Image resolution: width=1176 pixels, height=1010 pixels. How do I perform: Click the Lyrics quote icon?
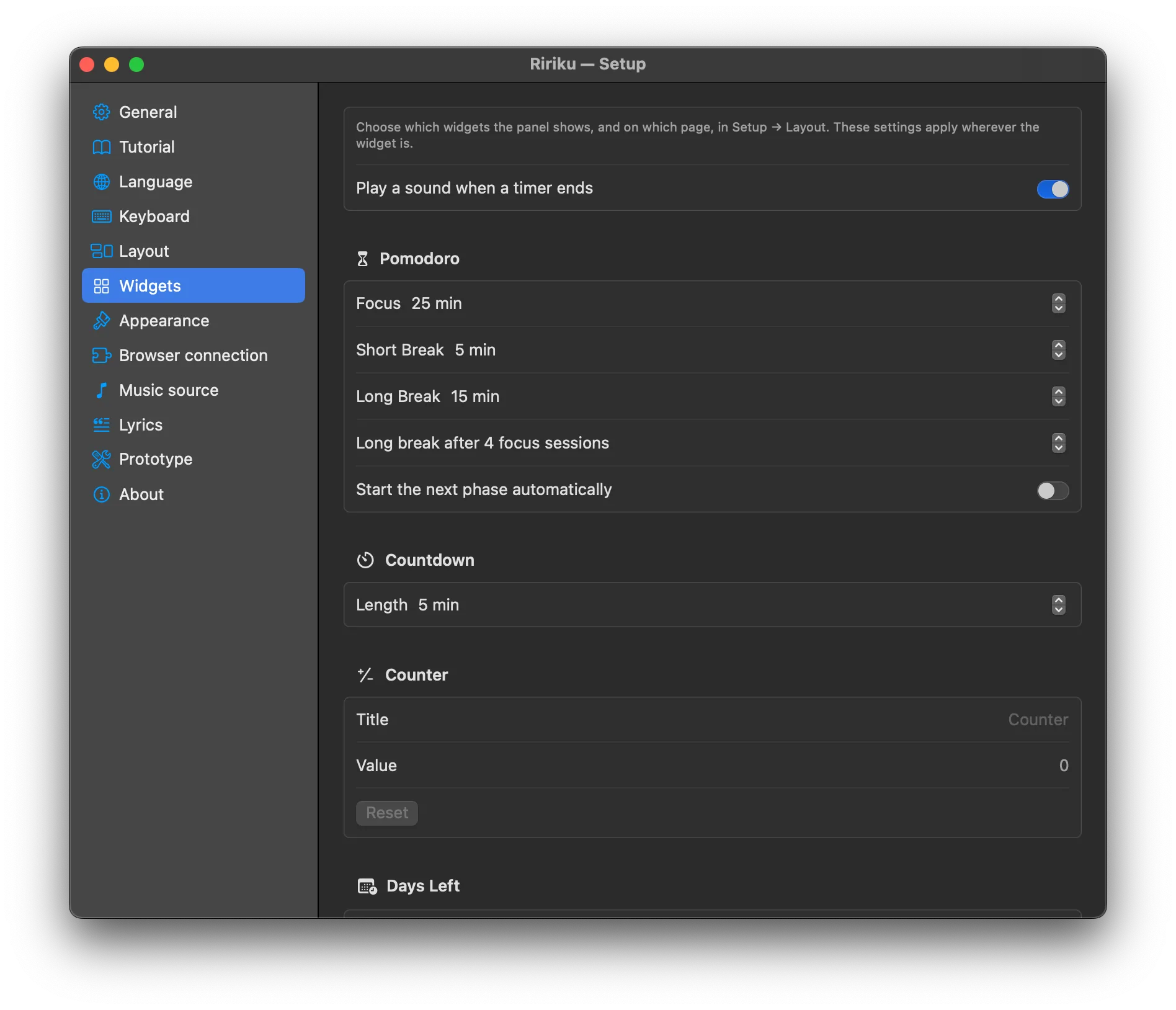coord(101,425)
